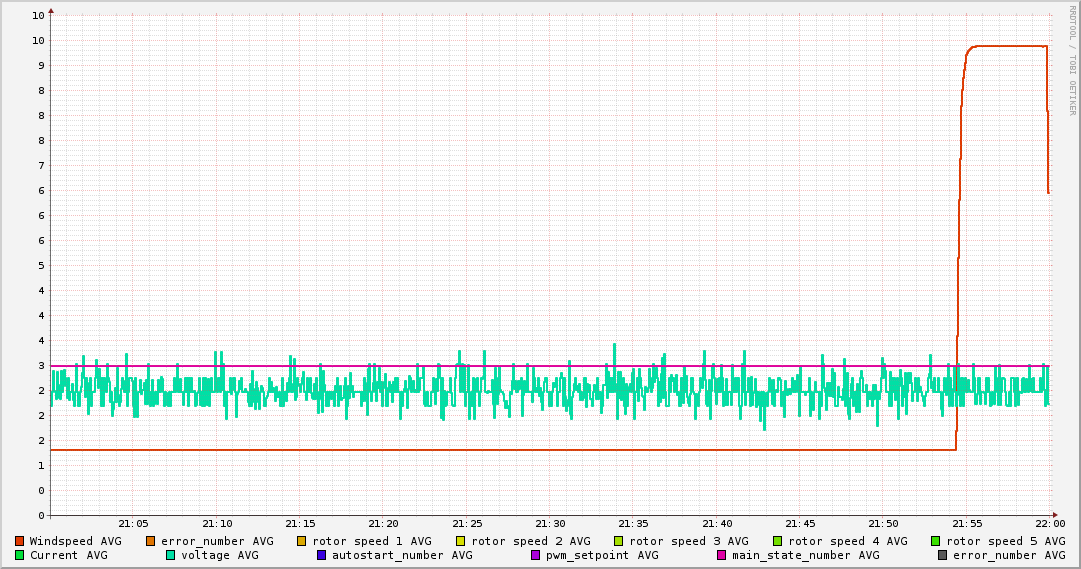1081x569 pixels.
Task: Click the blue autostart_number AVG swatch
Action: (322, 555)
